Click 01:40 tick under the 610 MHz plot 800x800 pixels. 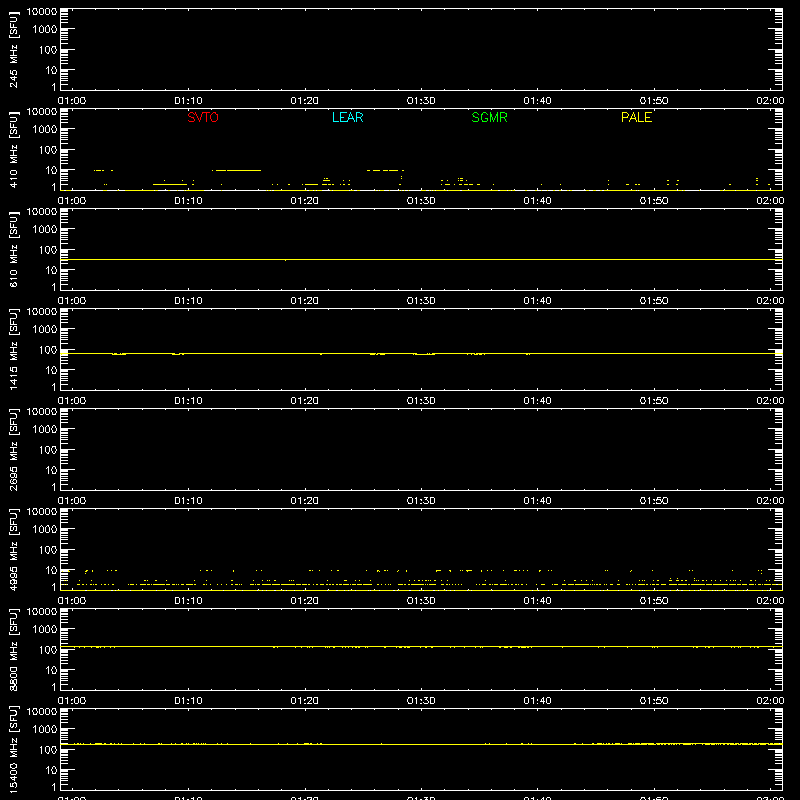(537, 301)
